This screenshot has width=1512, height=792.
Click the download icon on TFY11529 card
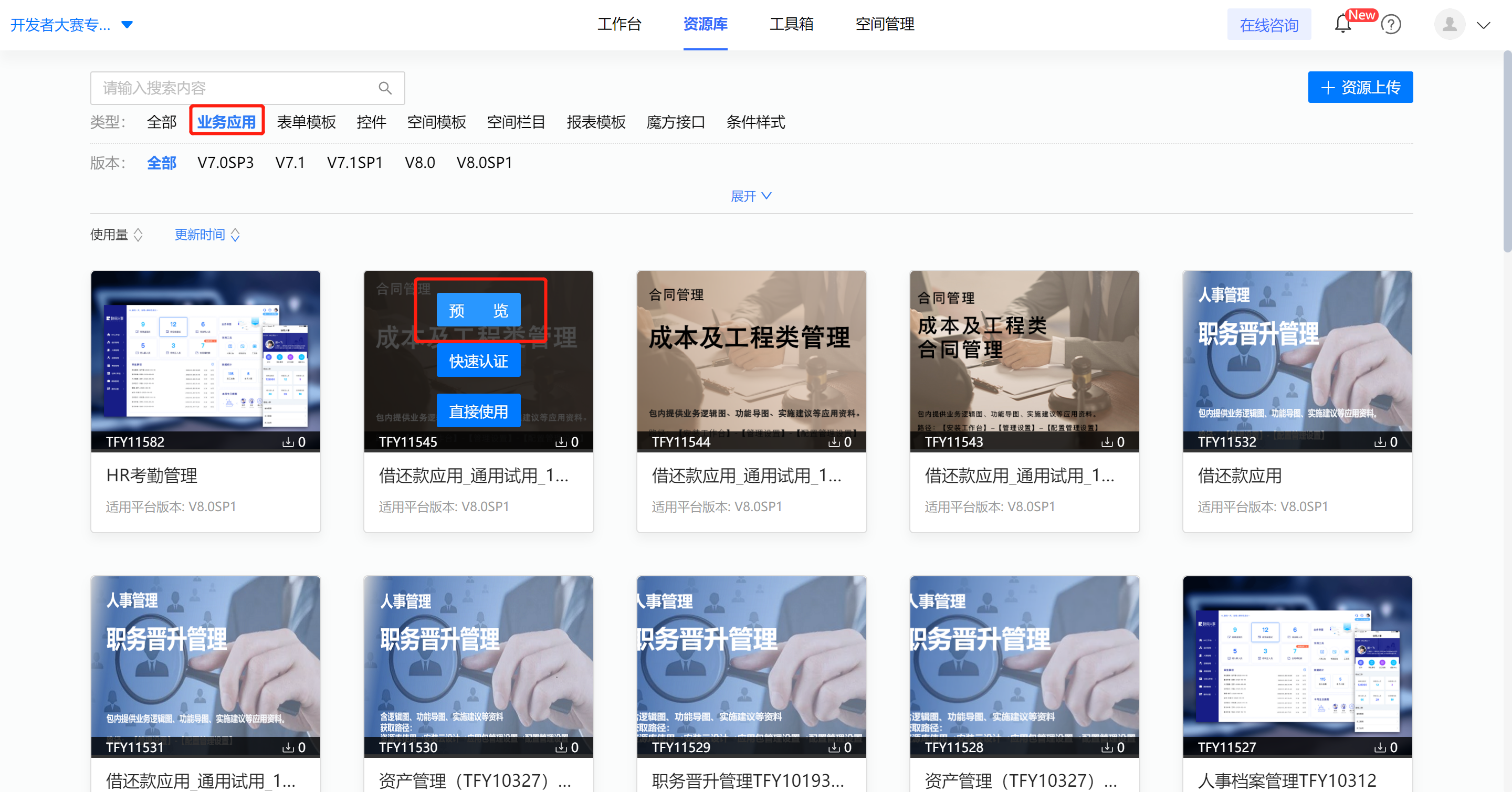(834, 747)
